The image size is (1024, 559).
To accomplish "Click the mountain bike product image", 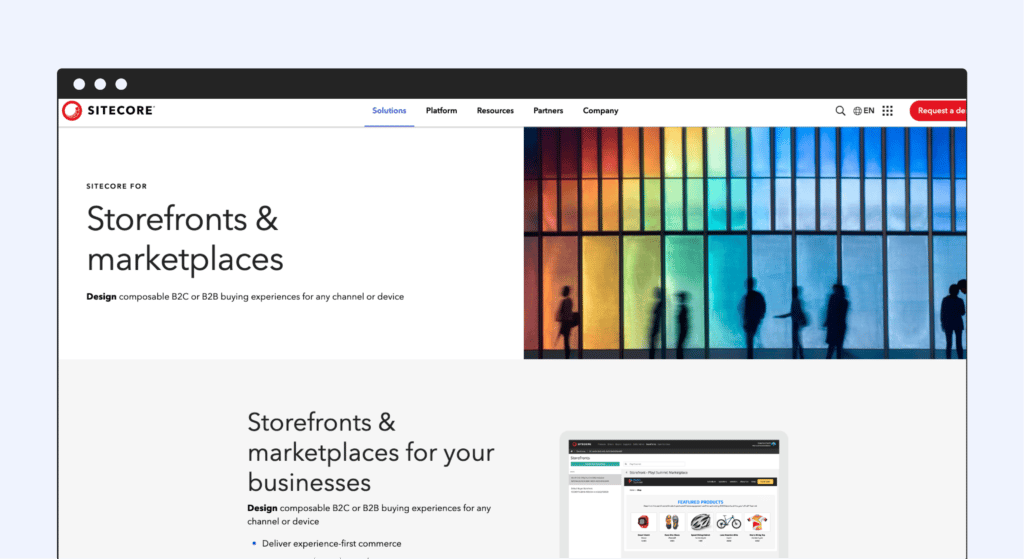I will (729, 522).
